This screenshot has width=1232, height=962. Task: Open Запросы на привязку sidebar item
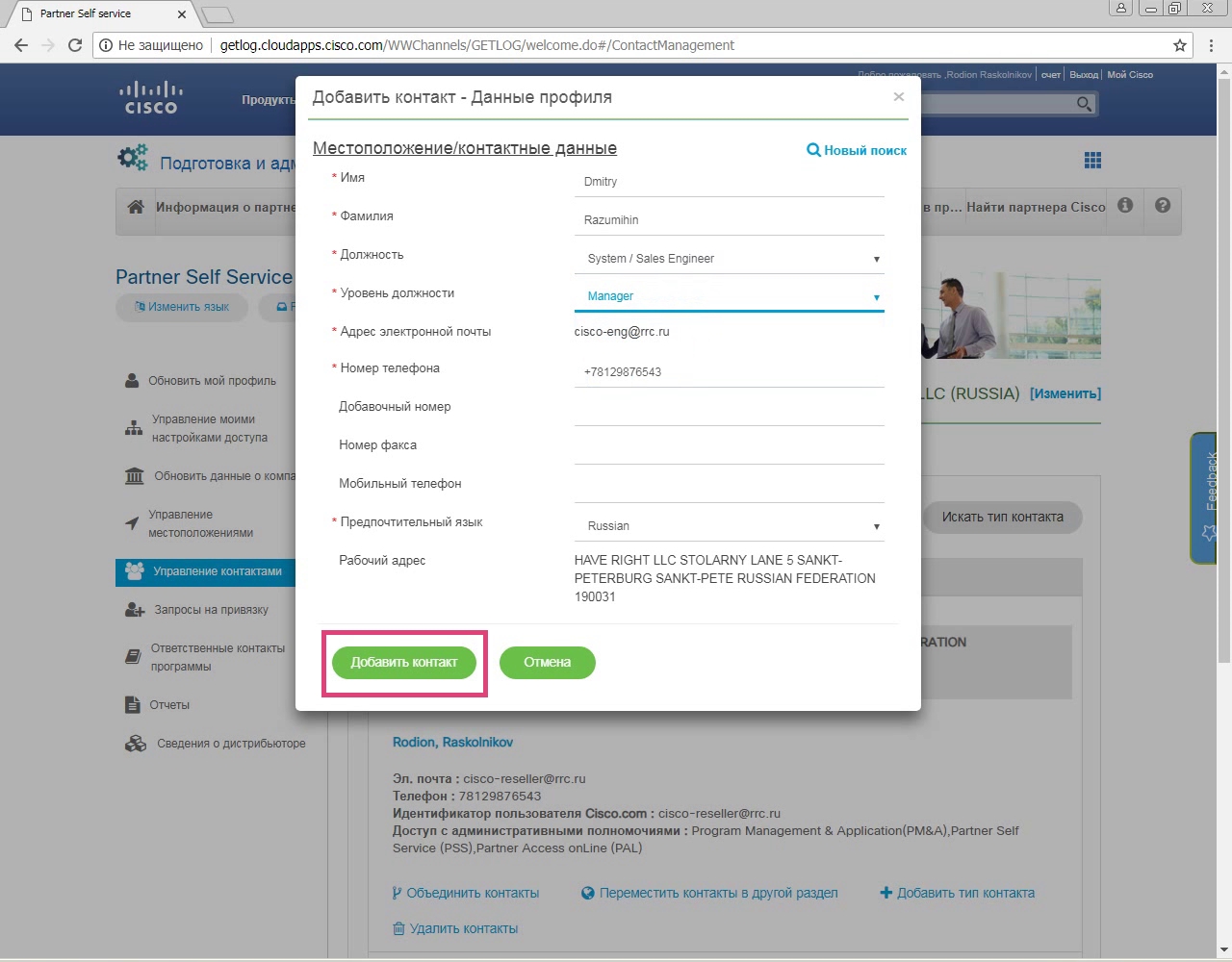pyautogui.click(x=211, y=610)
